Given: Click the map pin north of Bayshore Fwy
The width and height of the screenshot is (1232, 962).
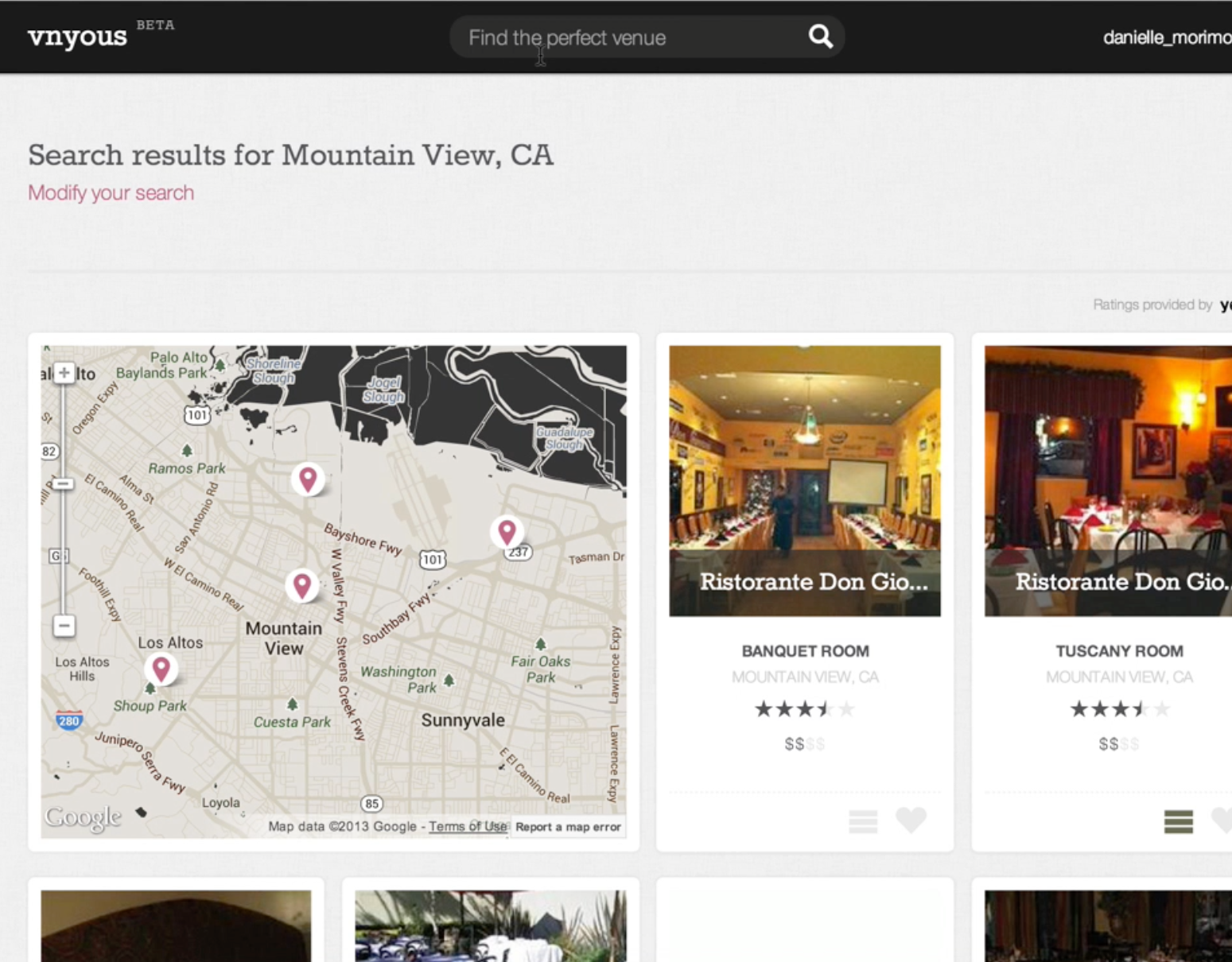Looking at the screenshot, I should [x=308, y=479].
